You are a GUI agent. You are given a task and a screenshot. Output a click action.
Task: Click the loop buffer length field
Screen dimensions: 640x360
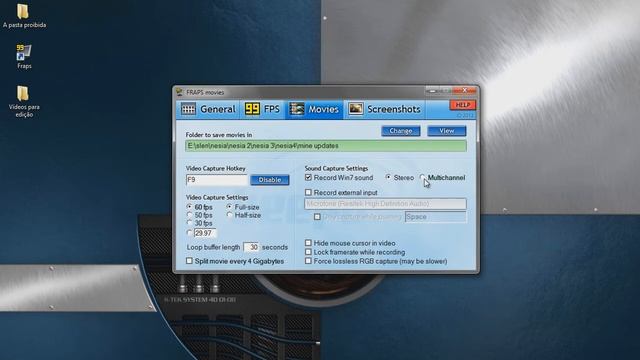point(251,247)
